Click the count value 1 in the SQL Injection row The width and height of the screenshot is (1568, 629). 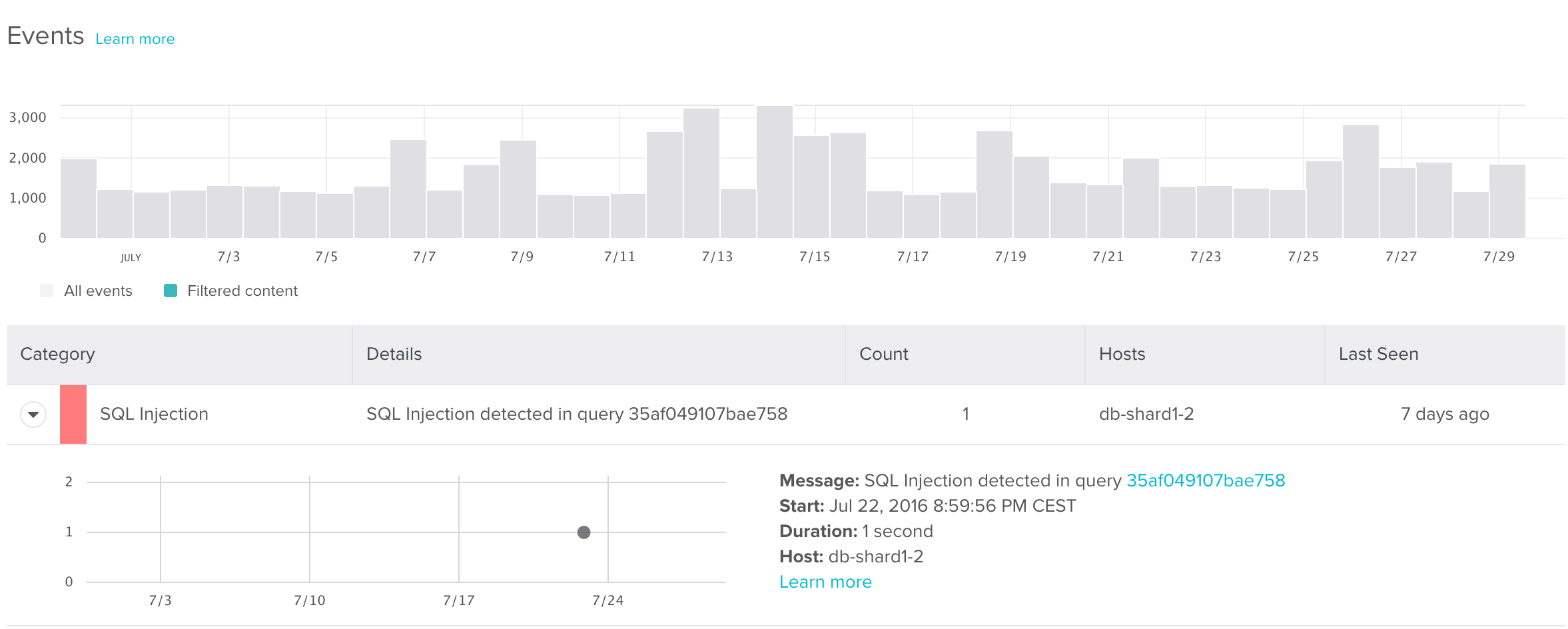point(965,414)
